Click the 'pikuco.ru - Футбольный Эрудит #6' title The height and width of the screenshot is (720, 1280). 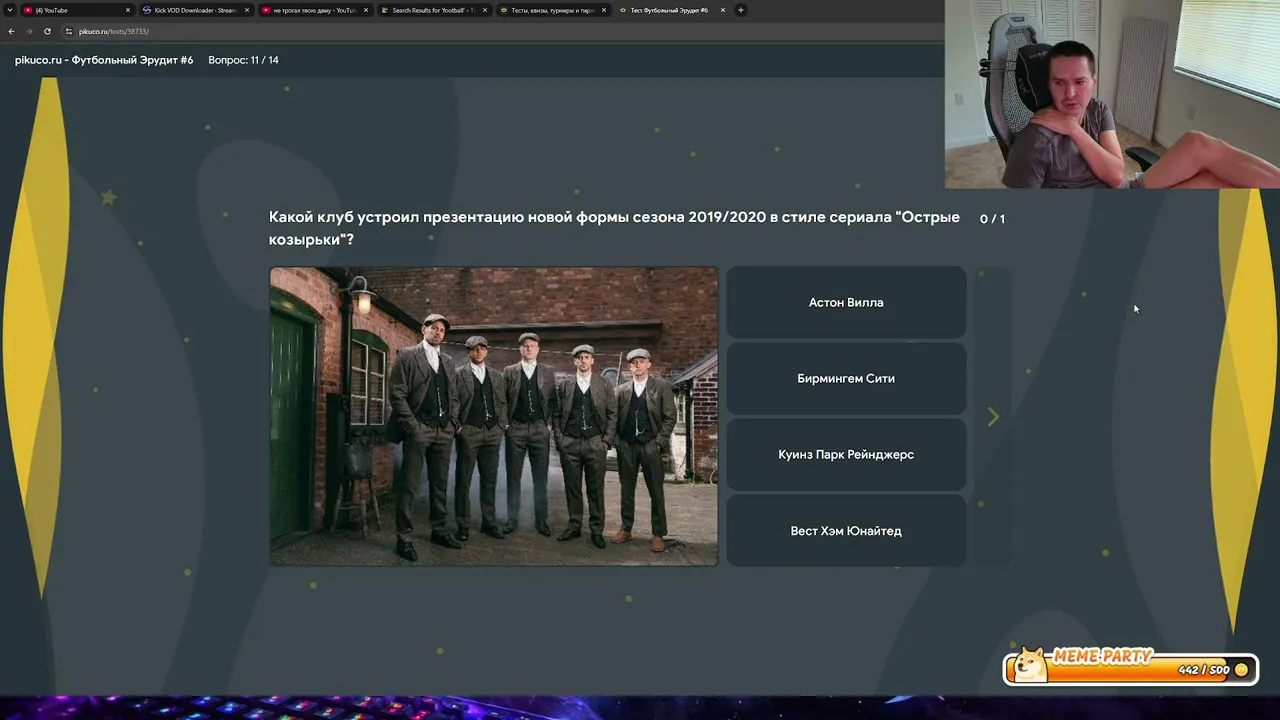pyautogui.click(x=104, y=60)
